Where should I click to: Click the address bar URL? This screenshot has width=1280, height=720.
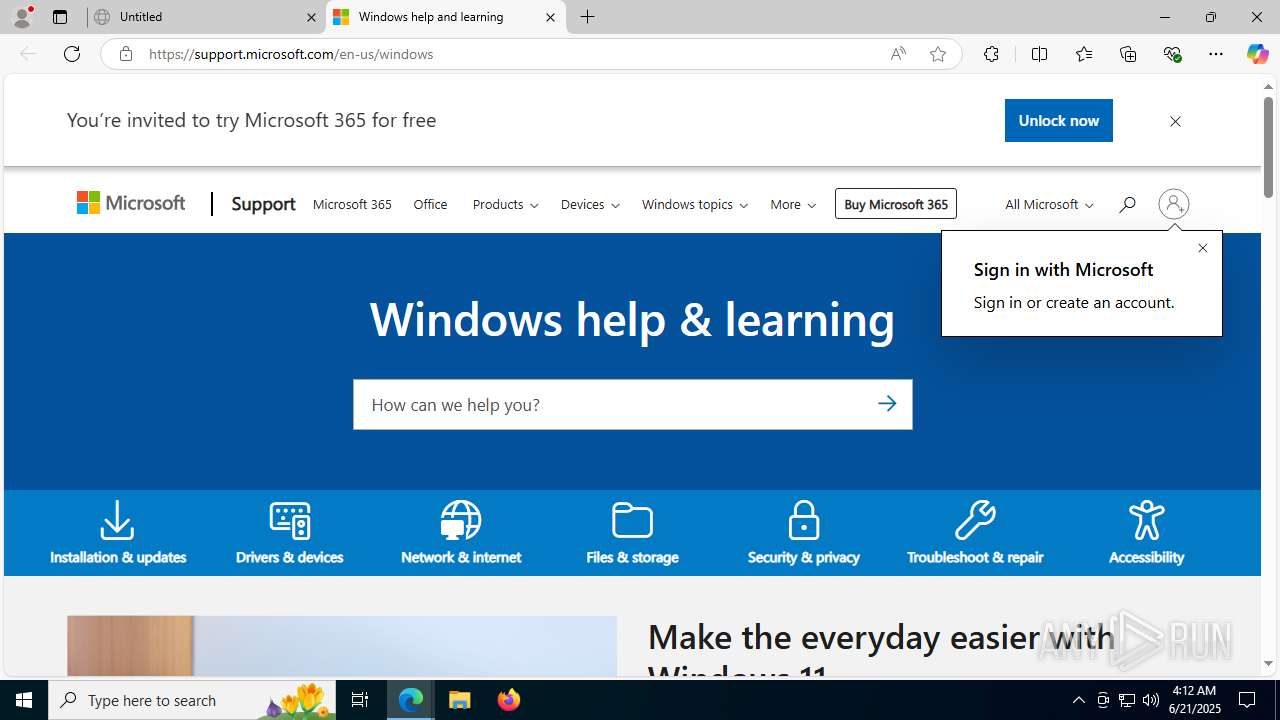[x=291, y=54]
